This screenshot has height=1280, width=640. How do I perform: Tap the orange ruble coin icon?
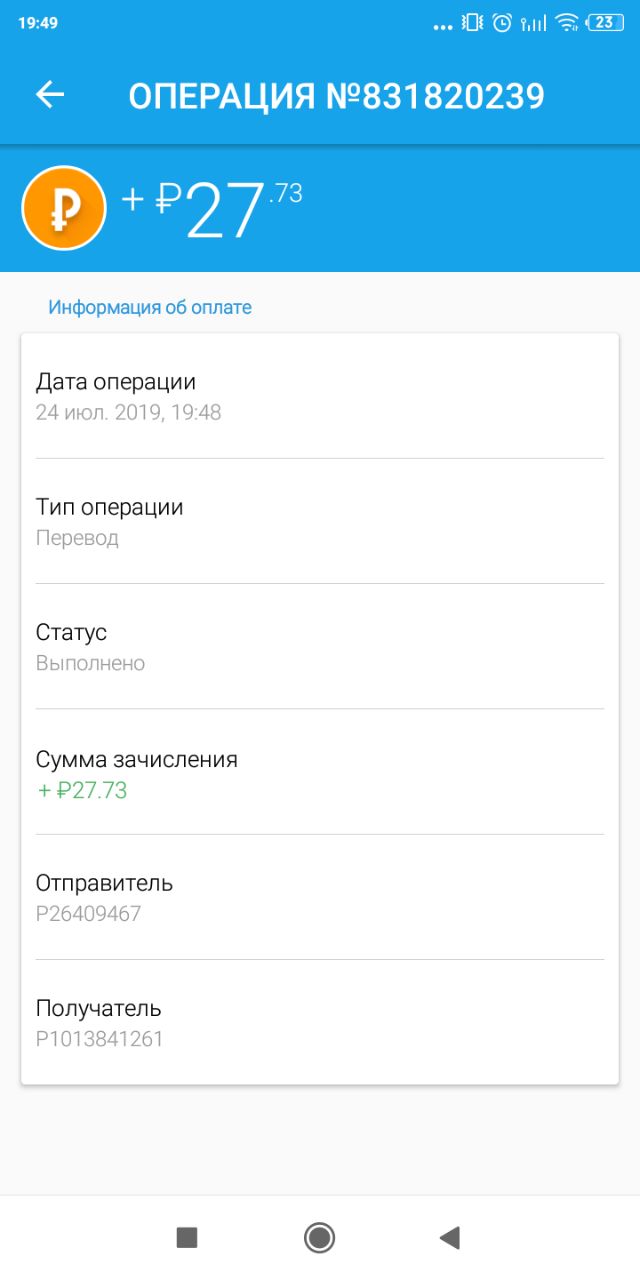(64, 208)
